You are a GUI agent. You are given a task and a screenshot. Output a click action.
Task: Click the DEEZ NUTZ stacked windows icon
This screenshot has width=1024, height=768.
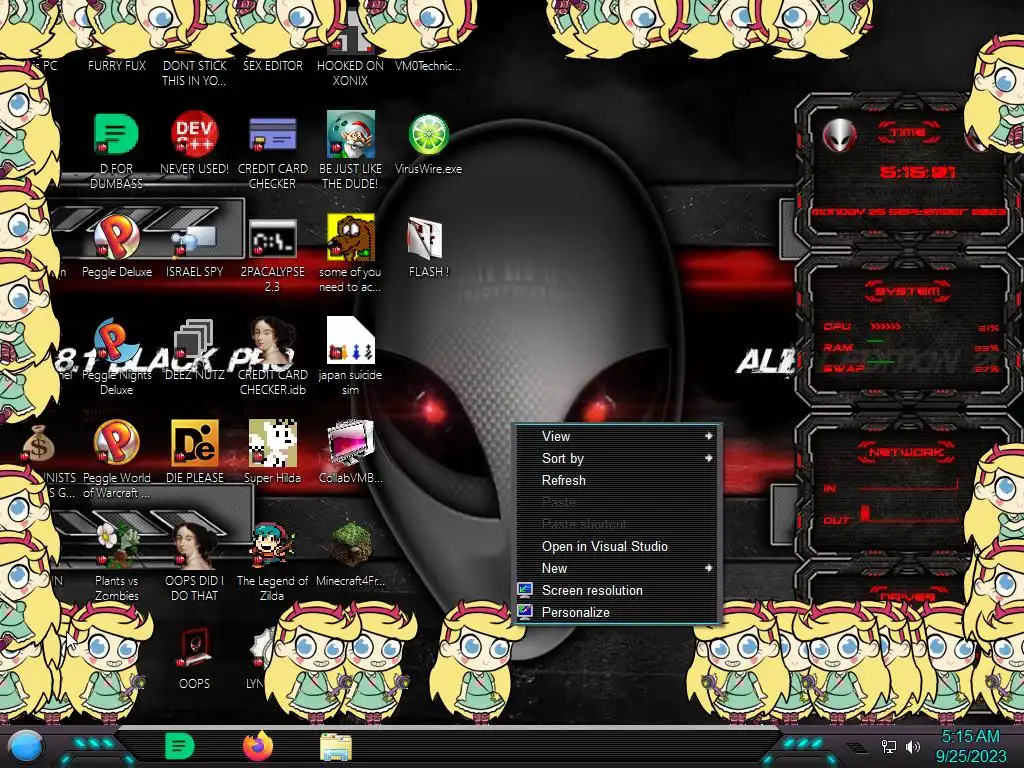pos(194,341)
